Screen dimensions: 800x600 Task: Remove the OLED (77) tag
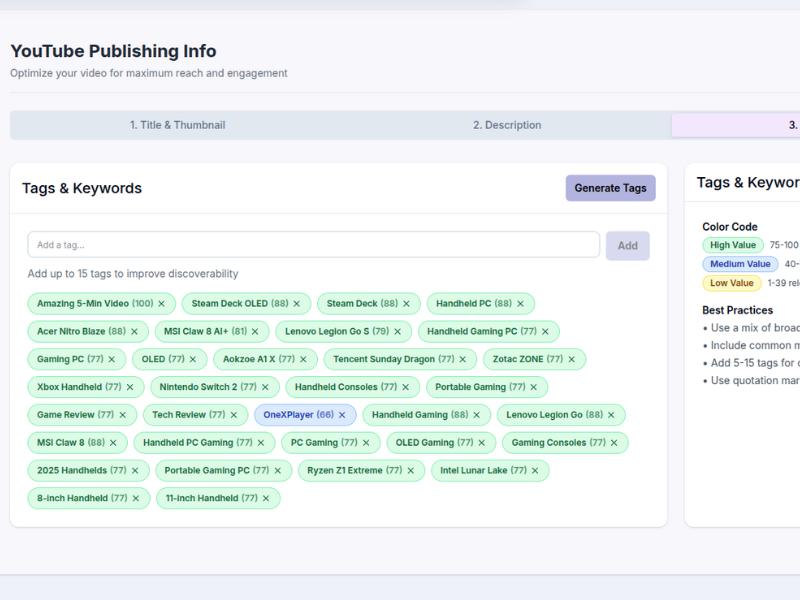coord(193,359)
